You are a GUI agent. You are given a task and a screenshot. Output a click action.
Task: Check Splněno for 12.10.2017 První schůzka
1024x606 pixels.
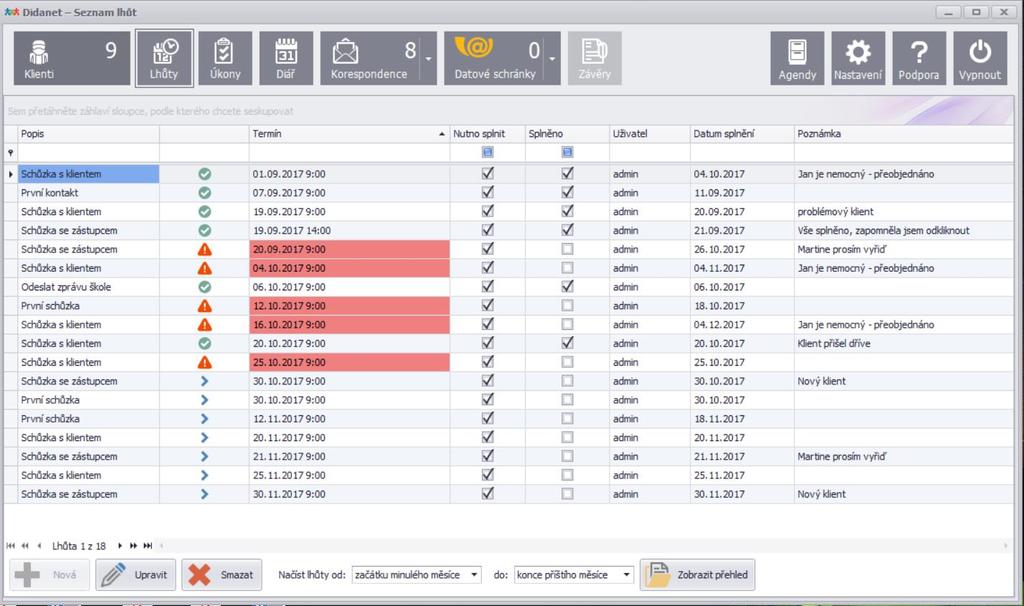point(568,306)
